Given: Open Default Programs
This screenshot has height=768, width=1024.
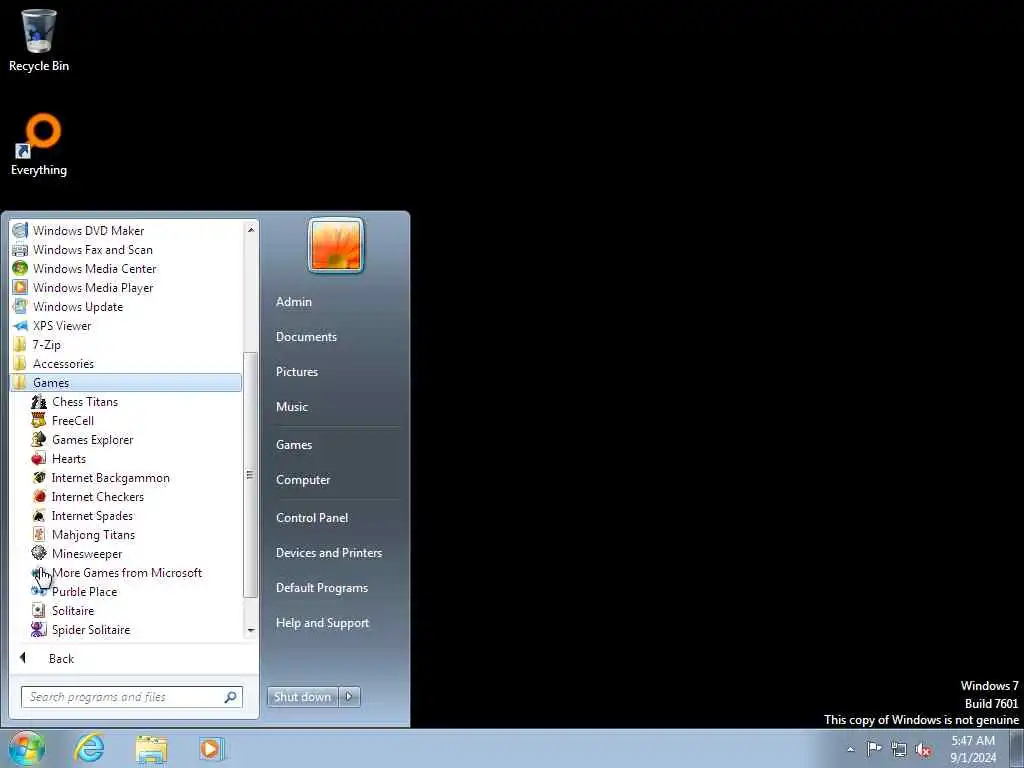Looking at the screenshot, I should click(x=322, y=588).
